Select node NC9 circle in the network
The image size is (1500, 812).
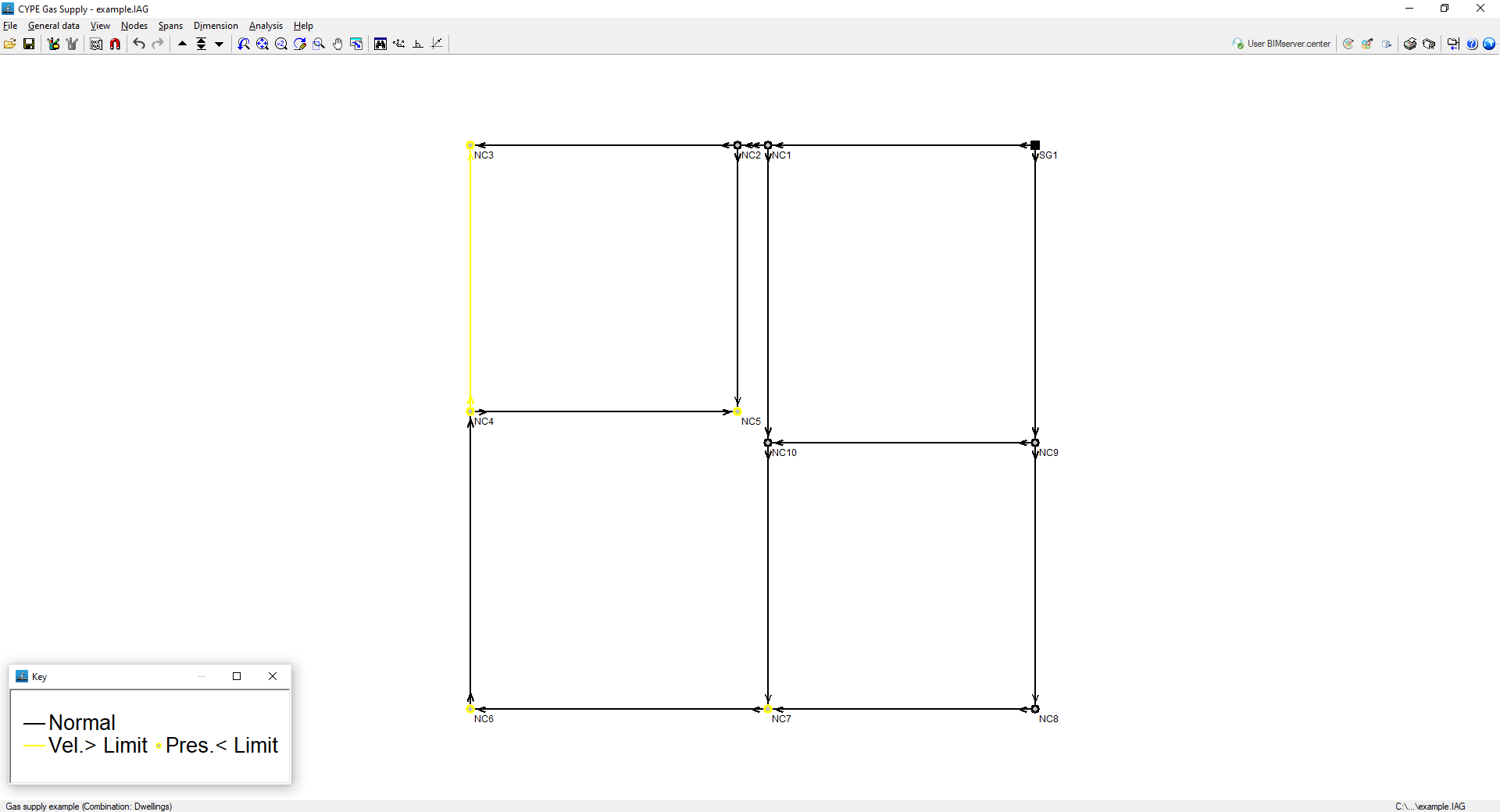point(1035,443)
